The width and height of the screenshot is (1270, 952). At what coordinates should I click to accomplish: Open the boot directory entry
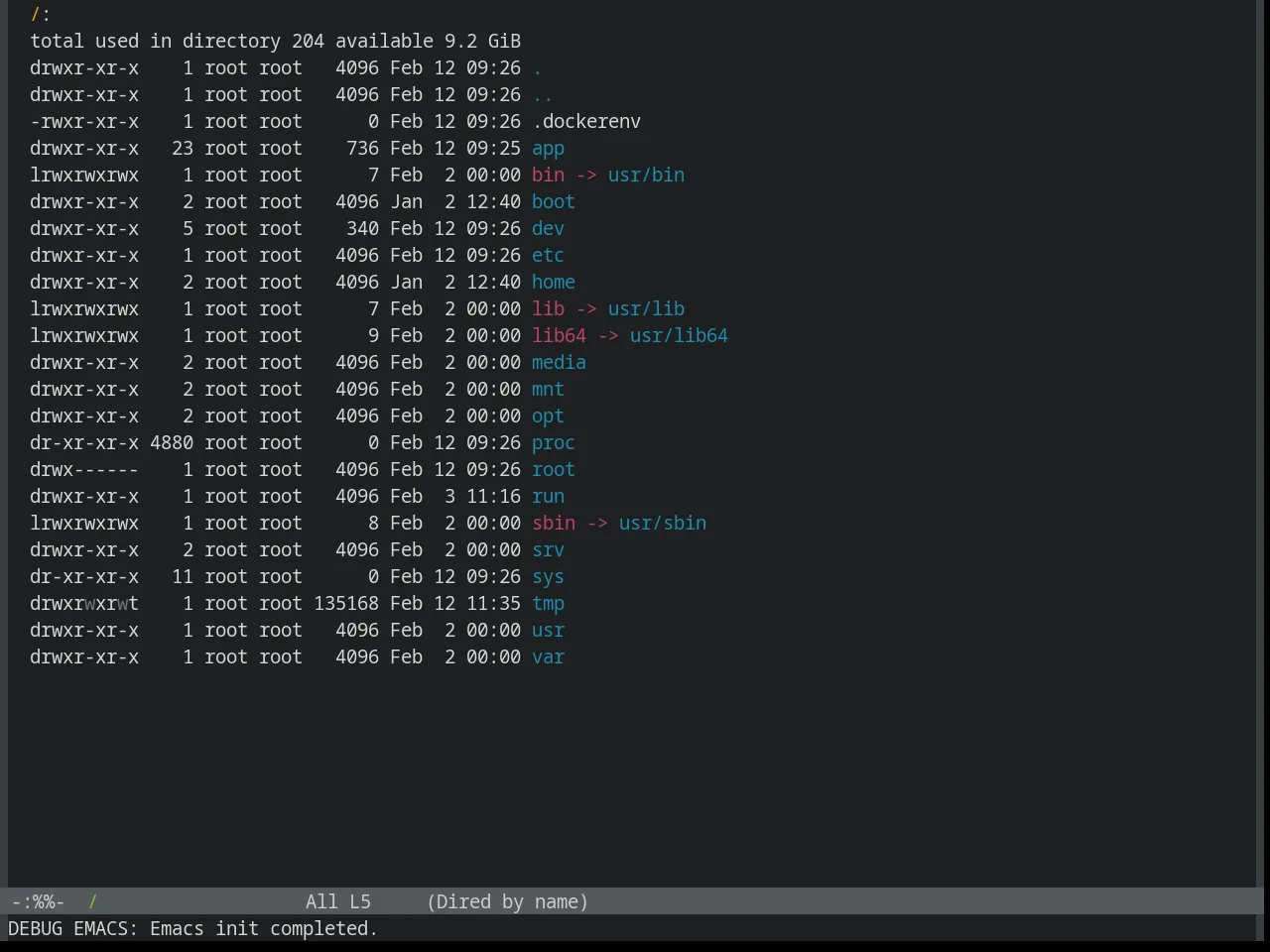click(x=554, y=202)
